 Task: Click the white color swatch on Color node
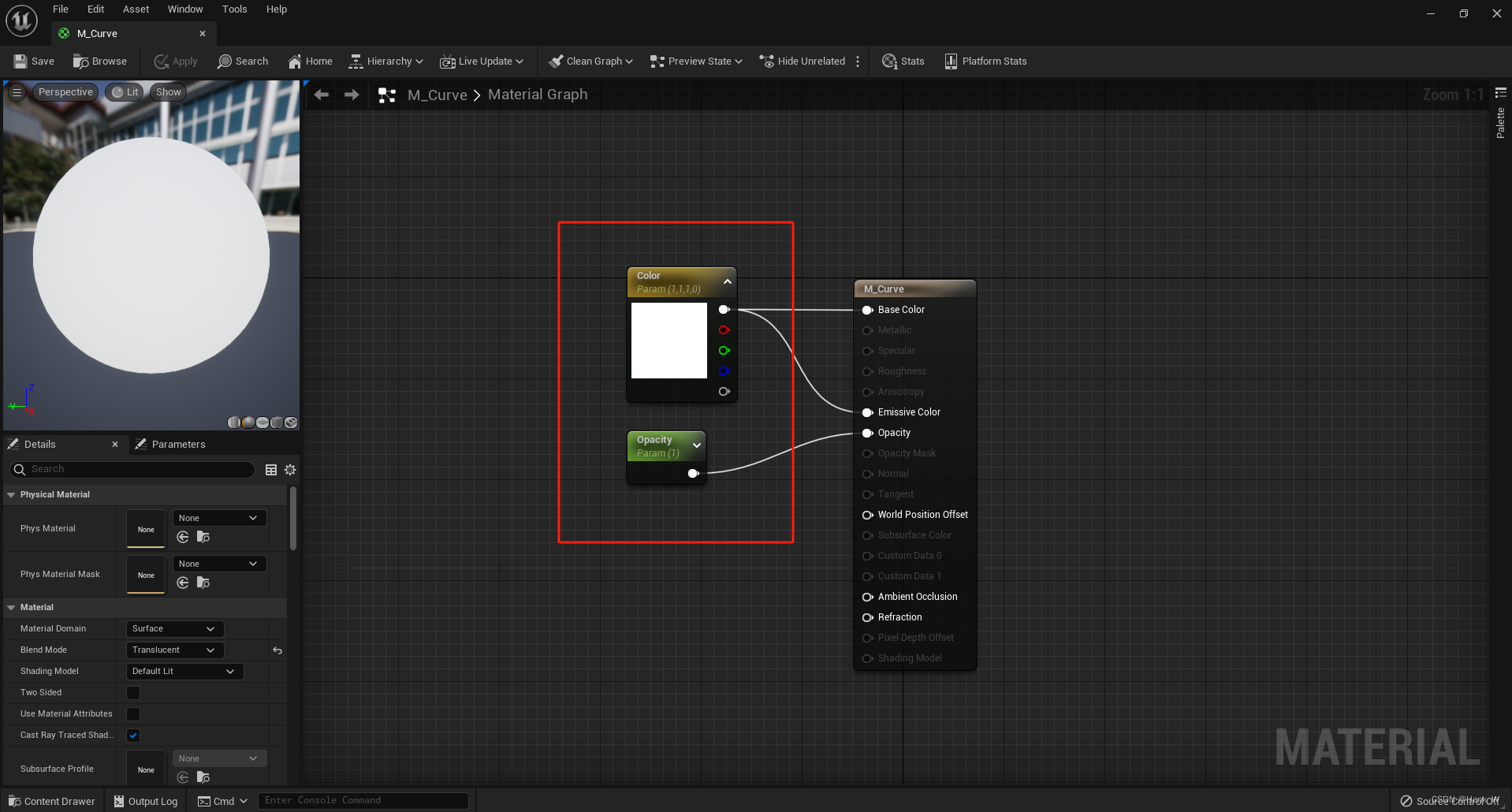[x=668, y=341]
